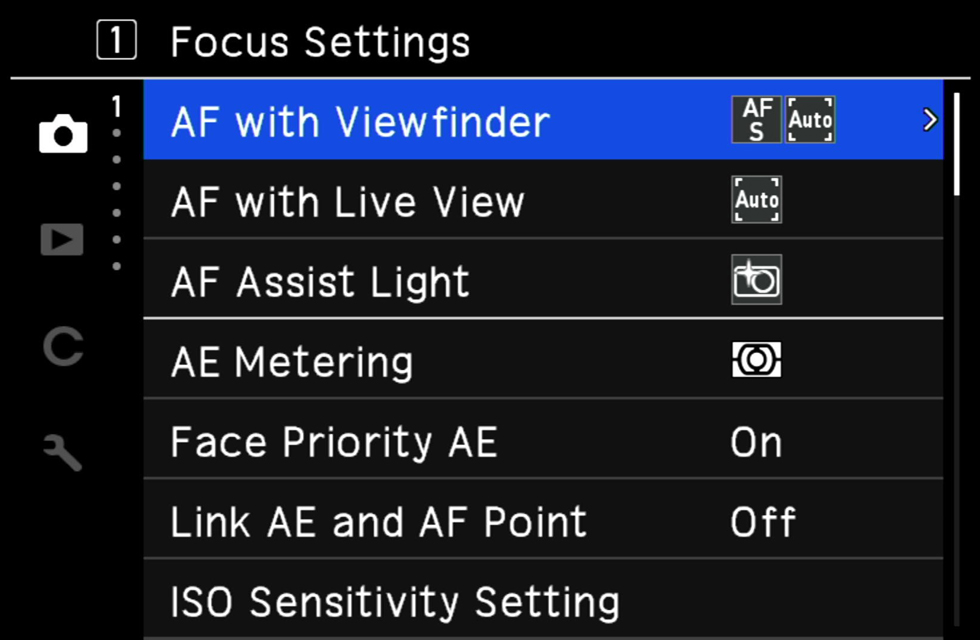Expand AF with Viewfinder using right chevron
Screen dimensions: 980x640
click(930, 119)
